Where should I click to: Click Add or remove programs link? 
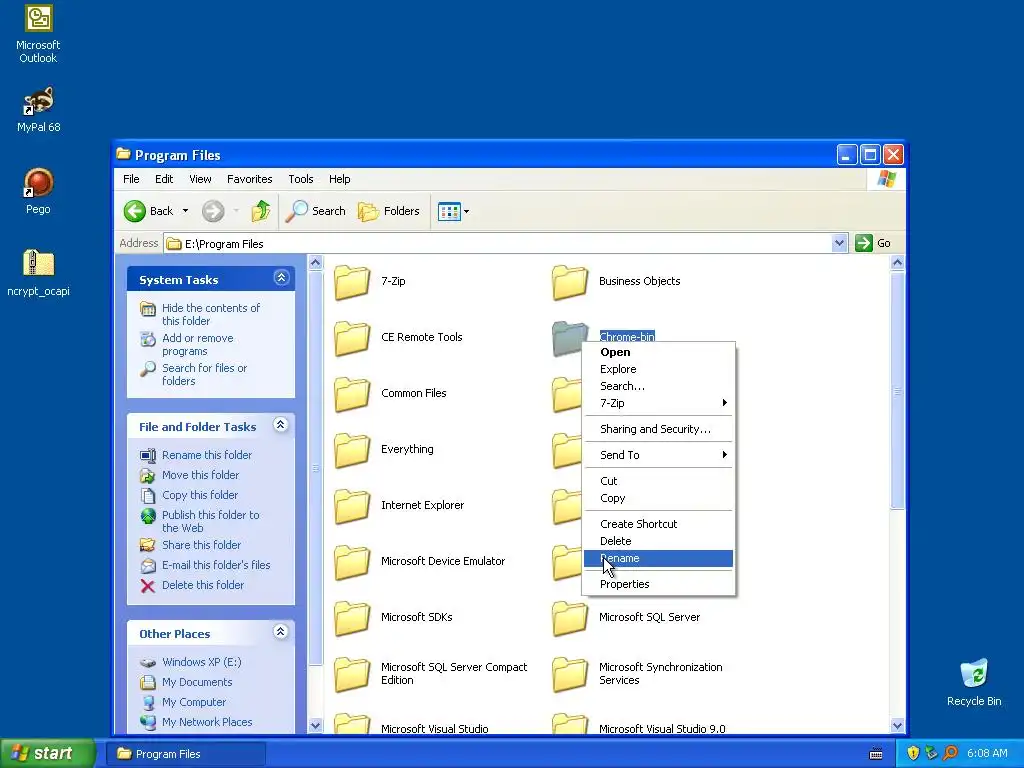pyautogui.click(x=198, y=344)
